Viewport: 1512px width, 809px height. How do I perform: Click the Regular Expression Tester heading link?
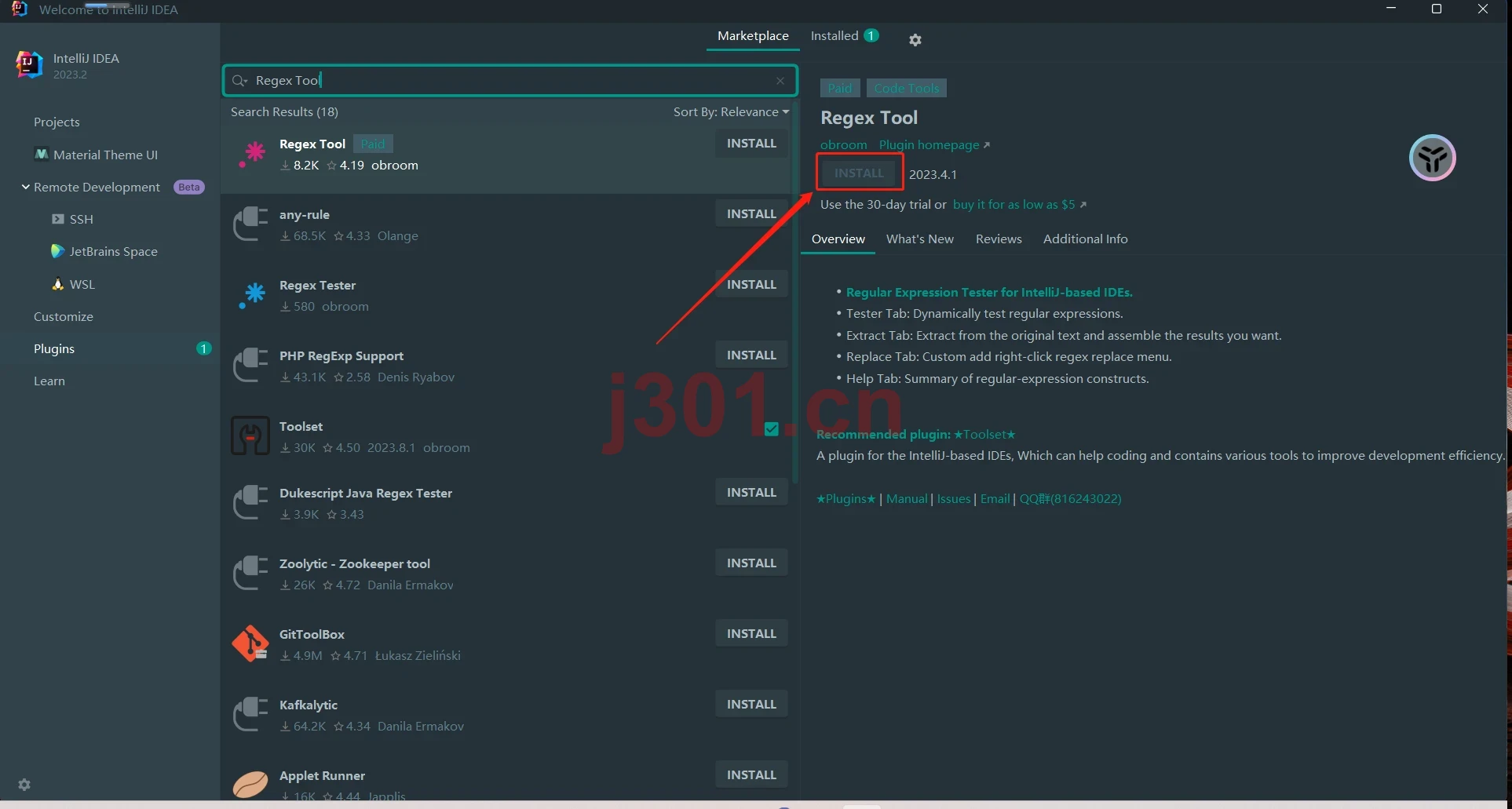[989, 293]
